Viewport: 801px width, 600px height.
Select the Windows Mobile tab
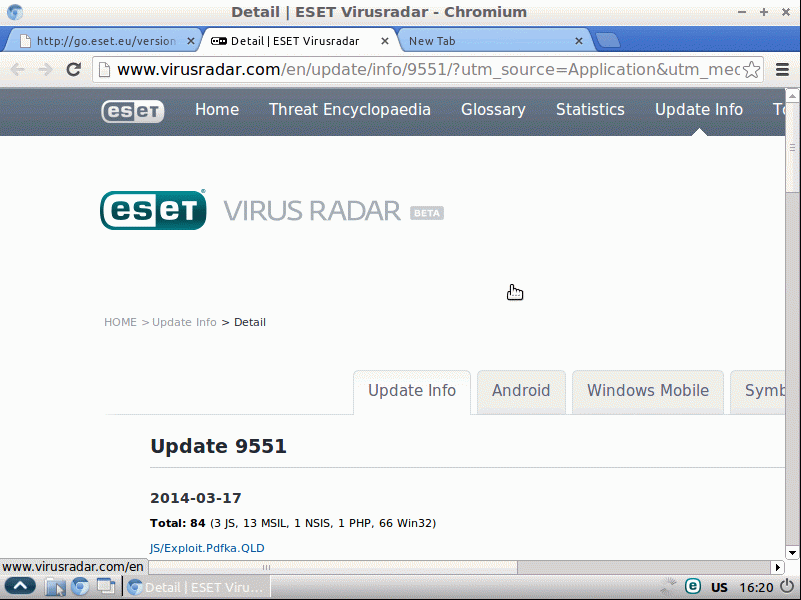pyautogui.click(x=648, y=391)
